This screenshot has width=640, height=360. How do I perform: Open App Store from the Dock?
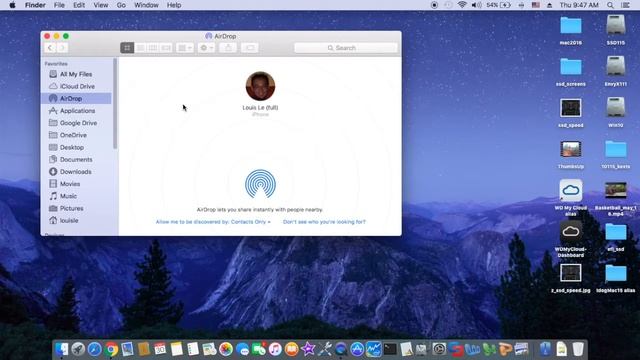point(357,349)
